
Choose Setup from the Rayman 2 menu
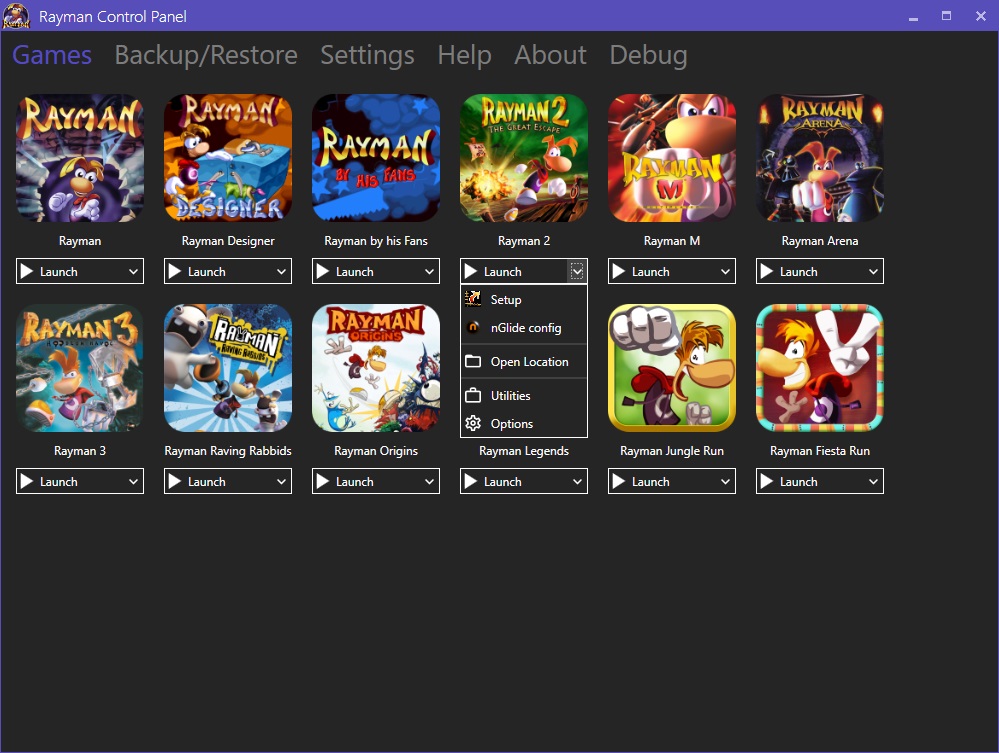tap(524, 299)
